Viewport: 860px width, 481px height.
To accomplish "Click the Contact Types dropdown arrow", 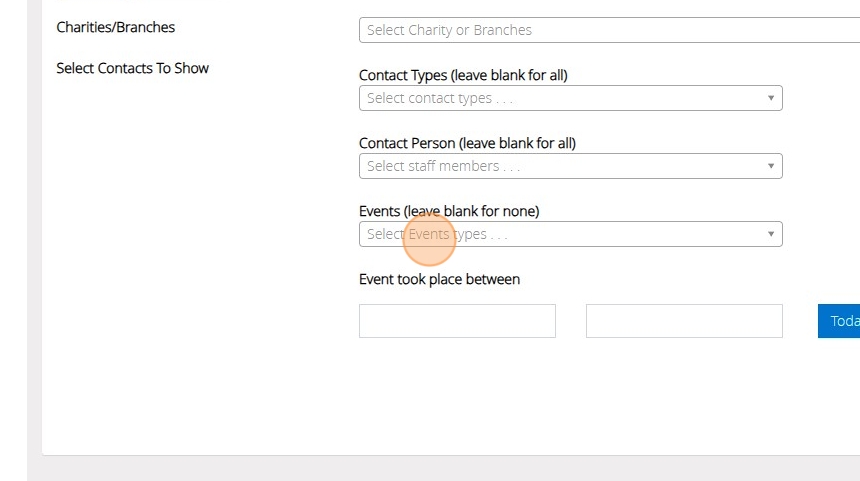I will [x=770, y=98].
